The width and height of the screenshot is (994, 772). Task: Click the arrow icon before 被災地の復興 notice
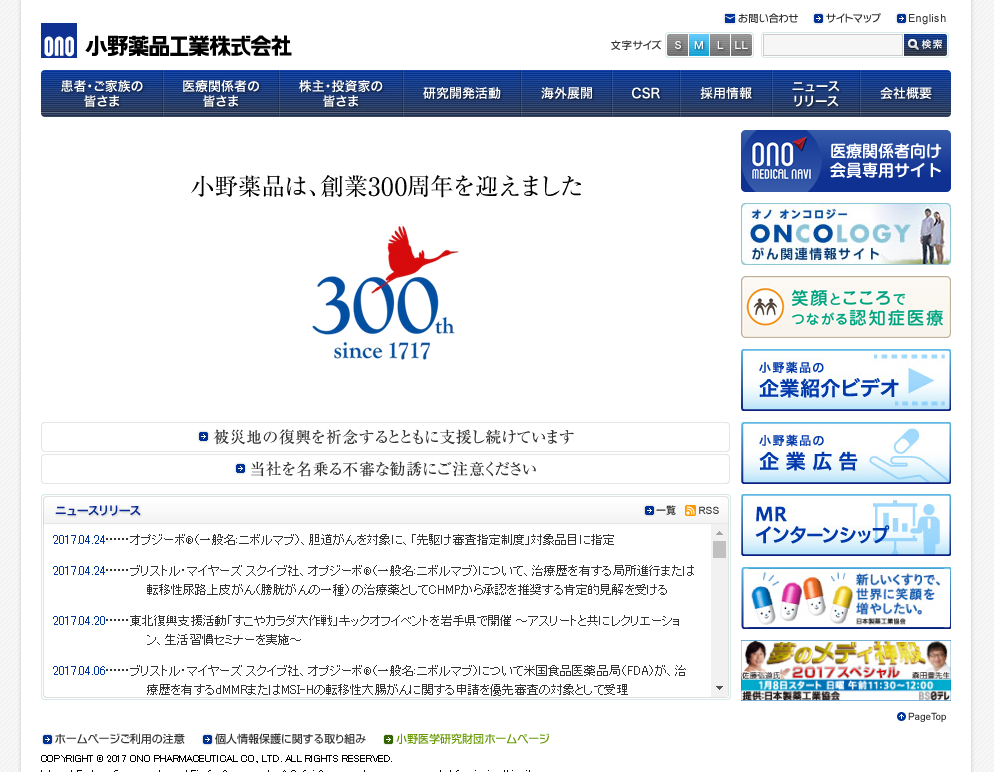click(x=203, y=437)
